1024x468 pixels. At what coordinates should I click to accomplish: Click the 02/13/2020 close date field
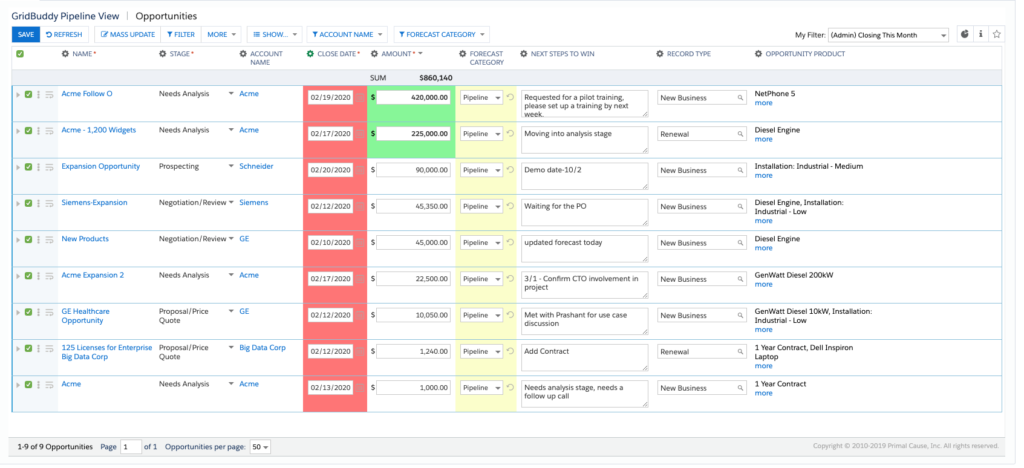tap(330, 388)
